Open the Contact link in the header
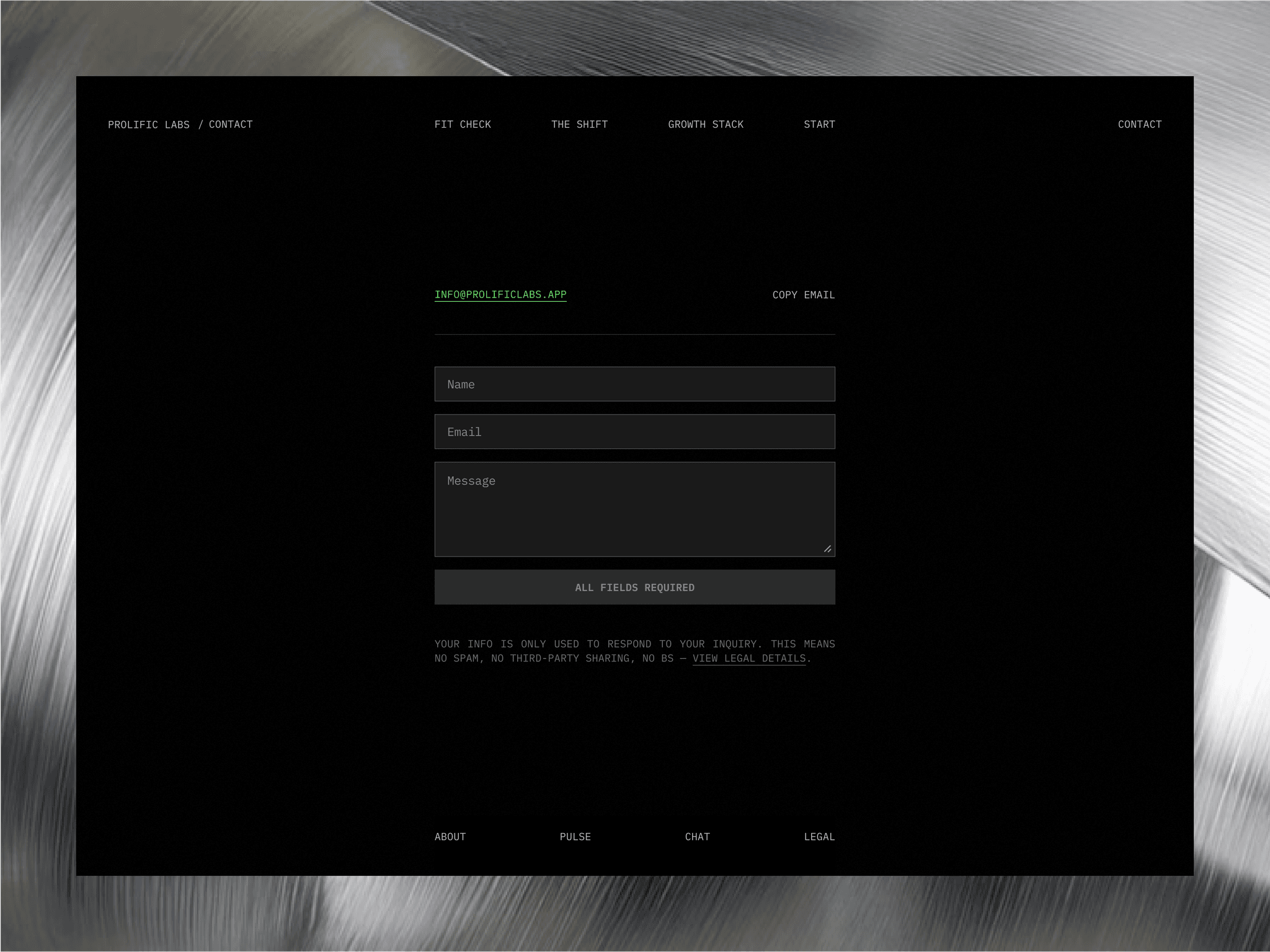 pos(1140,125)
